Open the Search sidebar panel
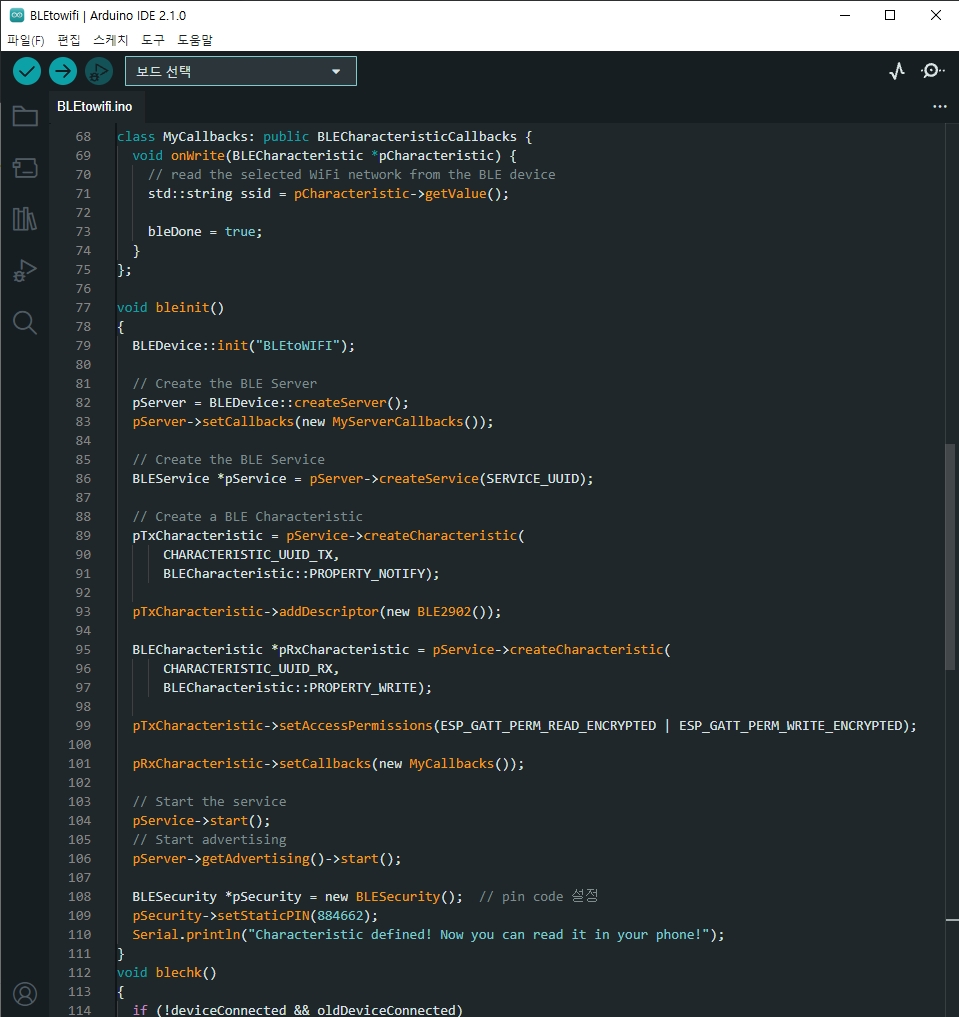Image resolution: width=959 pixels, height=1017 pixels. (25, 322)
